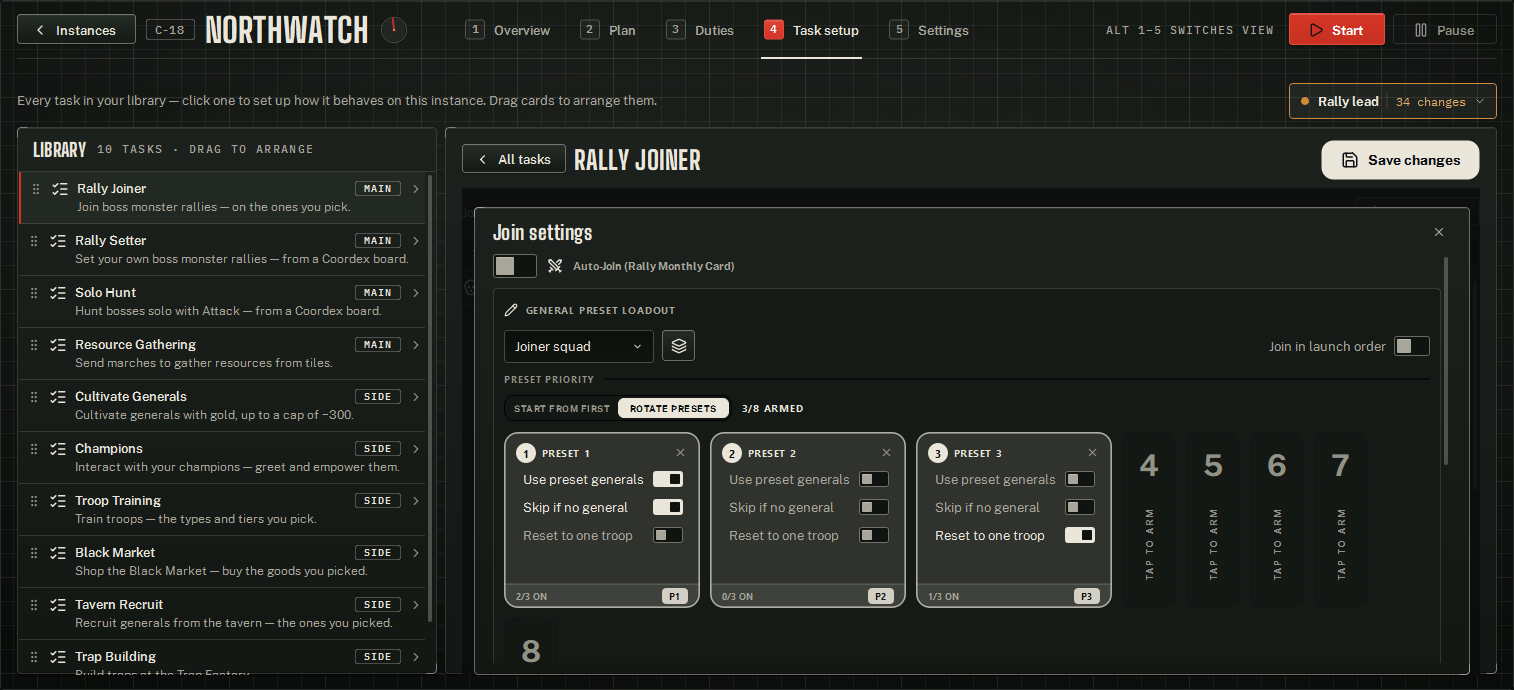Image resolution: width=1514 pixels, height=690 pixels.
Task: Click the checklist icon on Troop Training row
Action: tap(59, 501)
